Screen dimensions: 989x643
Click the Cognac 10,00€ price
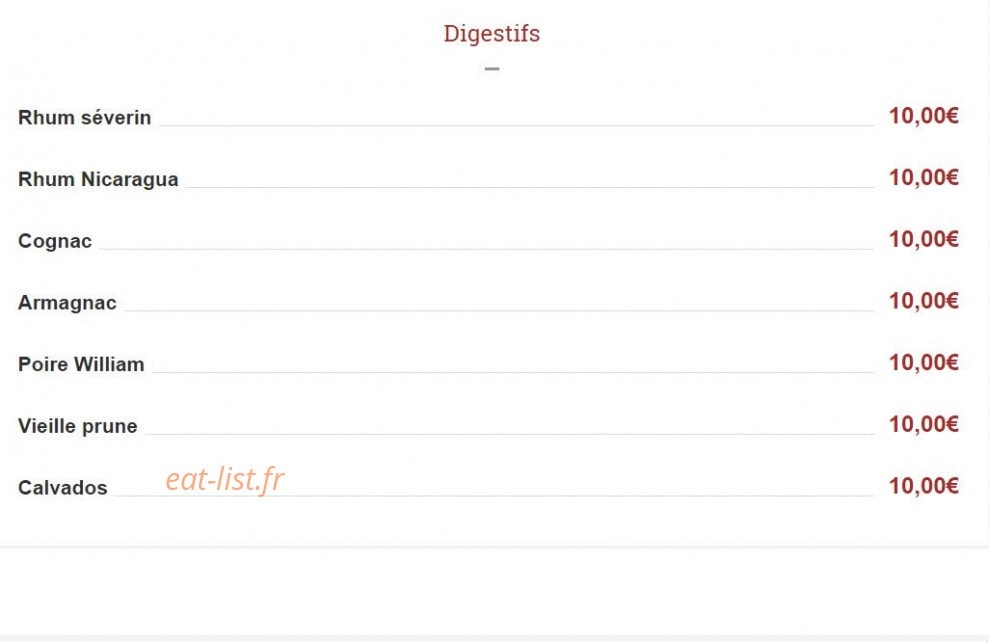(x=923, y=239)
